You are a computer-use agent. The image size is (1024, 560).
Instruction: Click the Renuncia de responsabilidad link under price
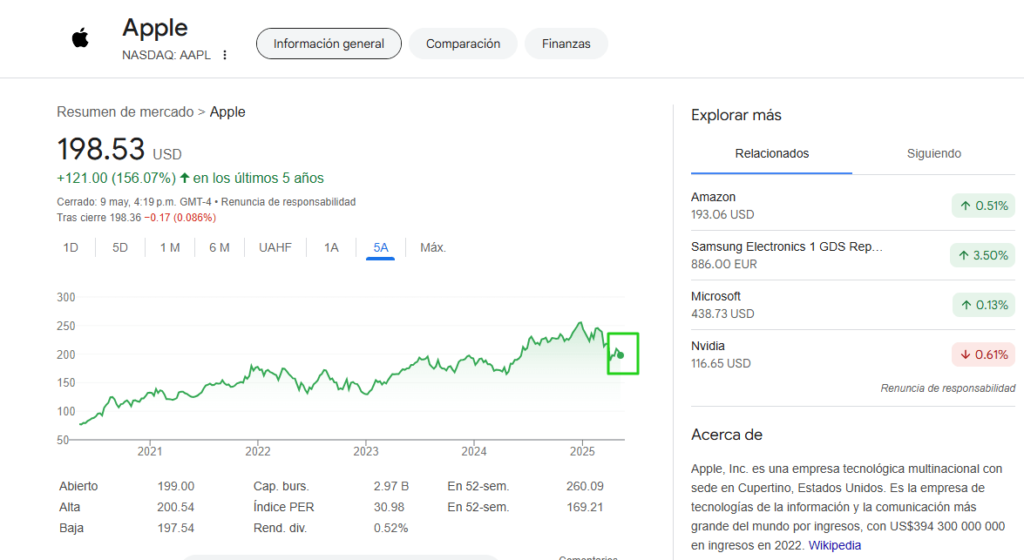point(288,202)
